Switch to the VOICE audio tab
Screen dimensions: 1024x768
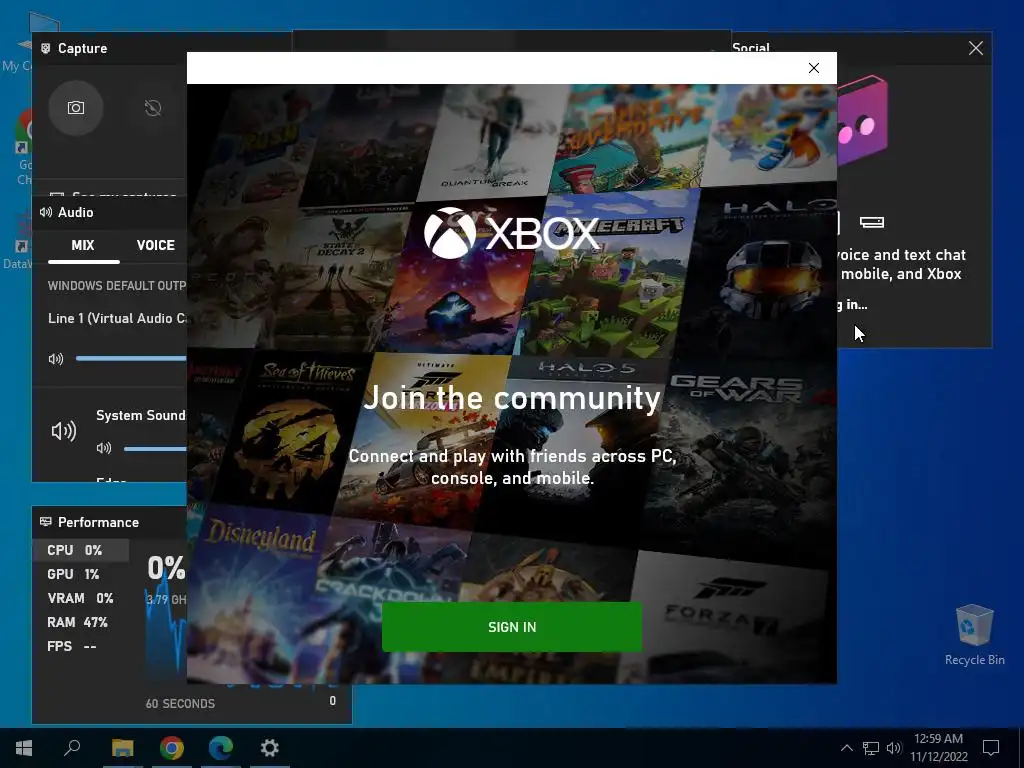click(155, 246)
